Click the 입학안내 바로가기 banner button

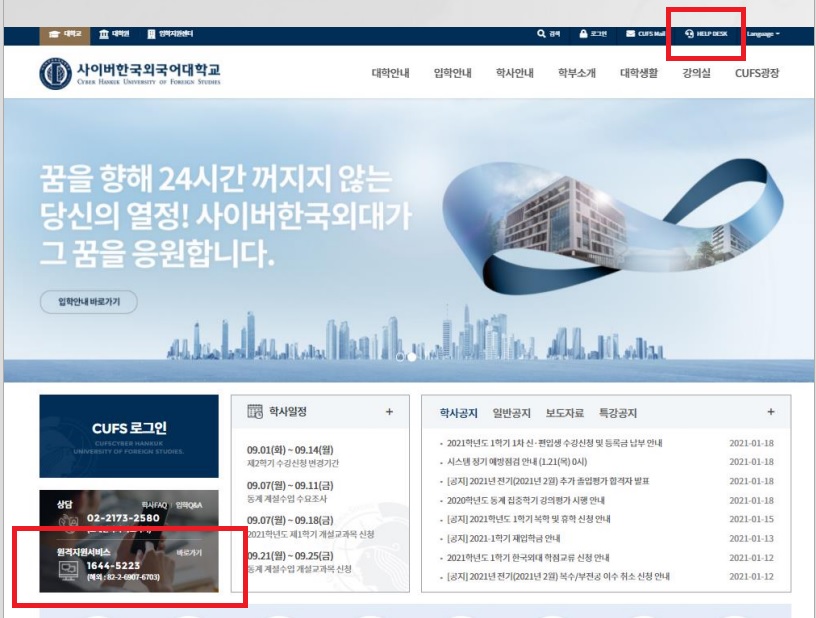tap(89, 302)
